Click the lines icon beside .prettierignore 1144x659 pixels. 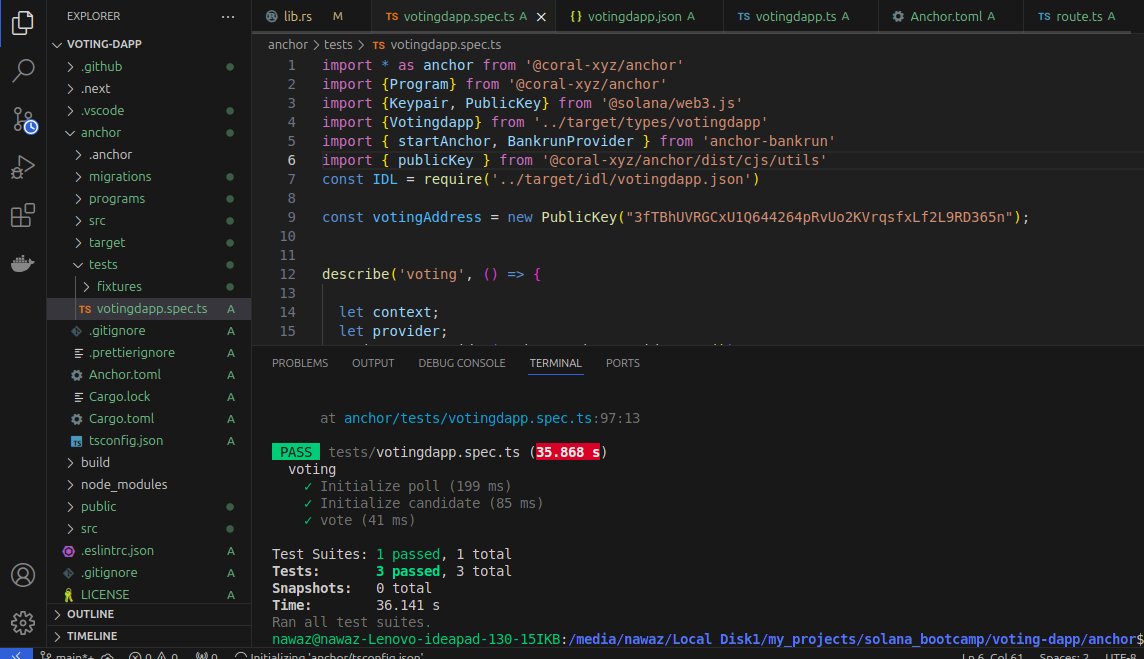click(x=78, y=353)
